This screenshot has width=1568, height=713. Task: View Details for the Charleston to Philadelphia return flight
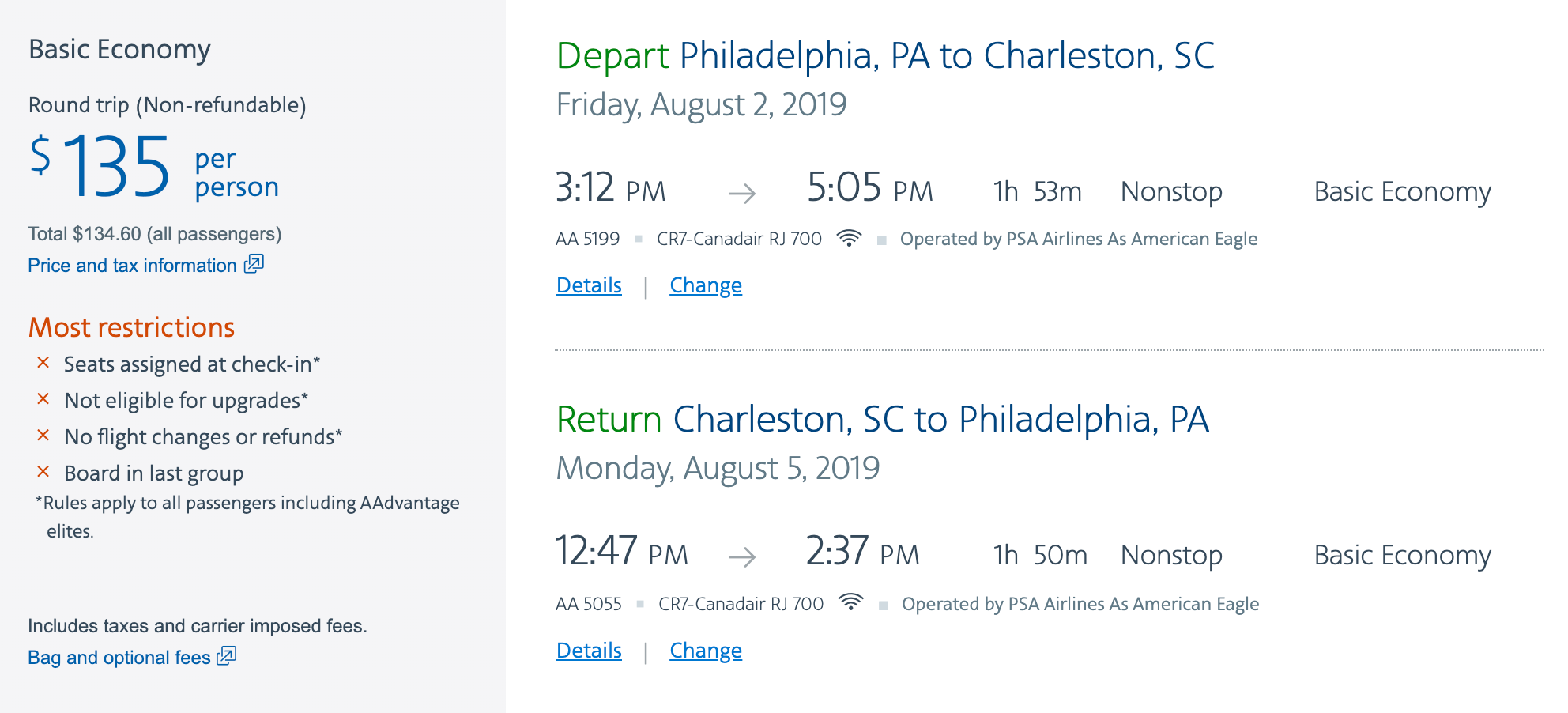point(589,651)
